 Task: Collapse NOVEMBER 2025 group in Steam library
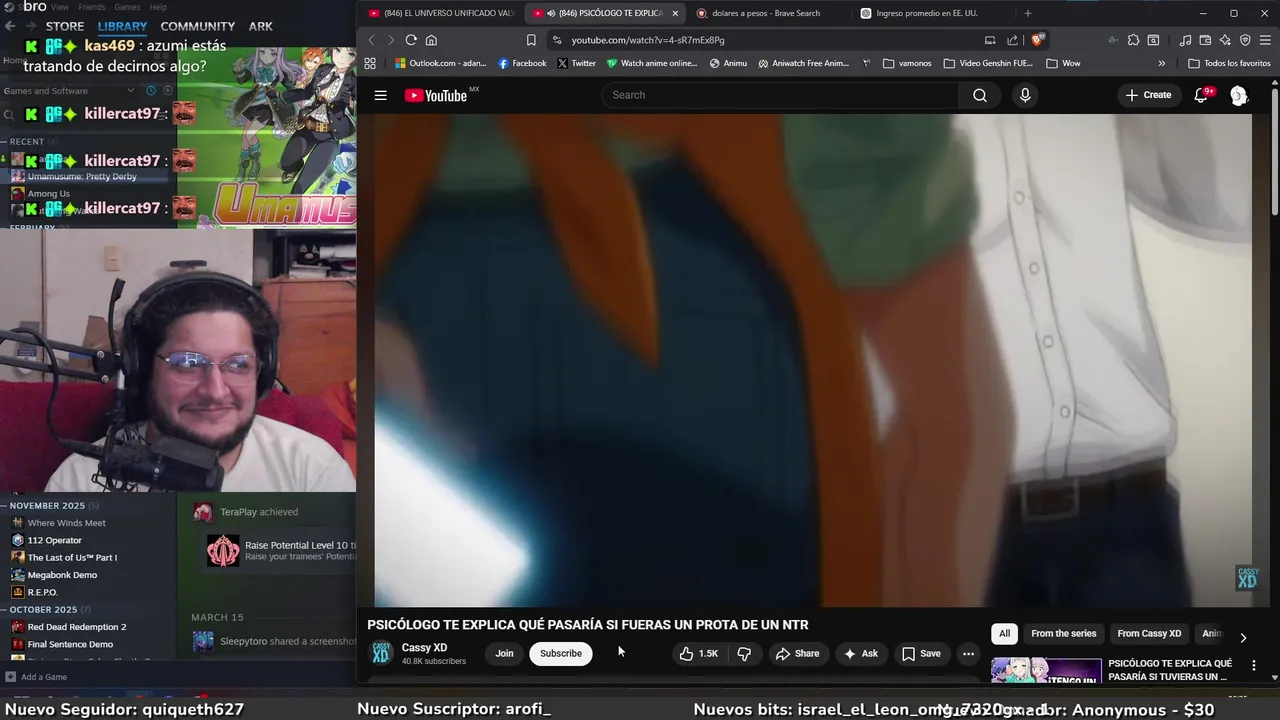pyautogui.click(x=4, y=505)
